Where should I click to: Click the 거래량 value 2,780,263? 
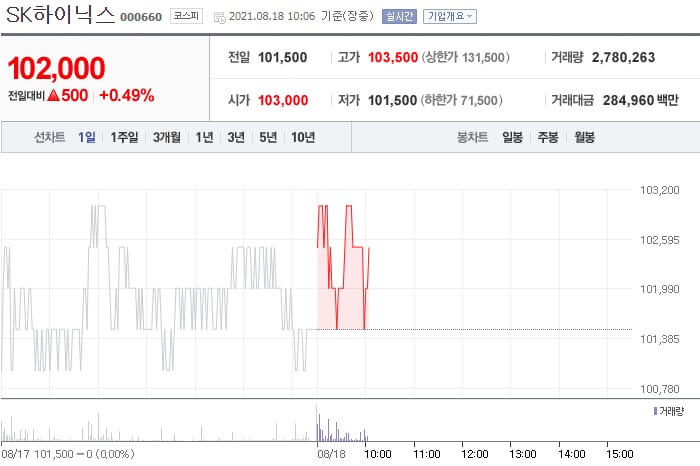click(x=623, y=58)
